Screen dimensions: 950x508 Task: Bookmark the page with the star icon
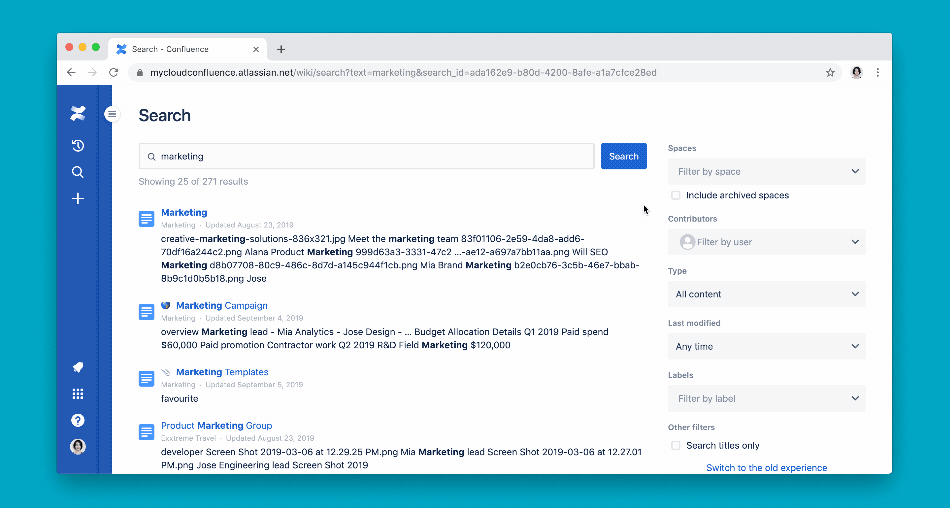(x=830, y=73)
